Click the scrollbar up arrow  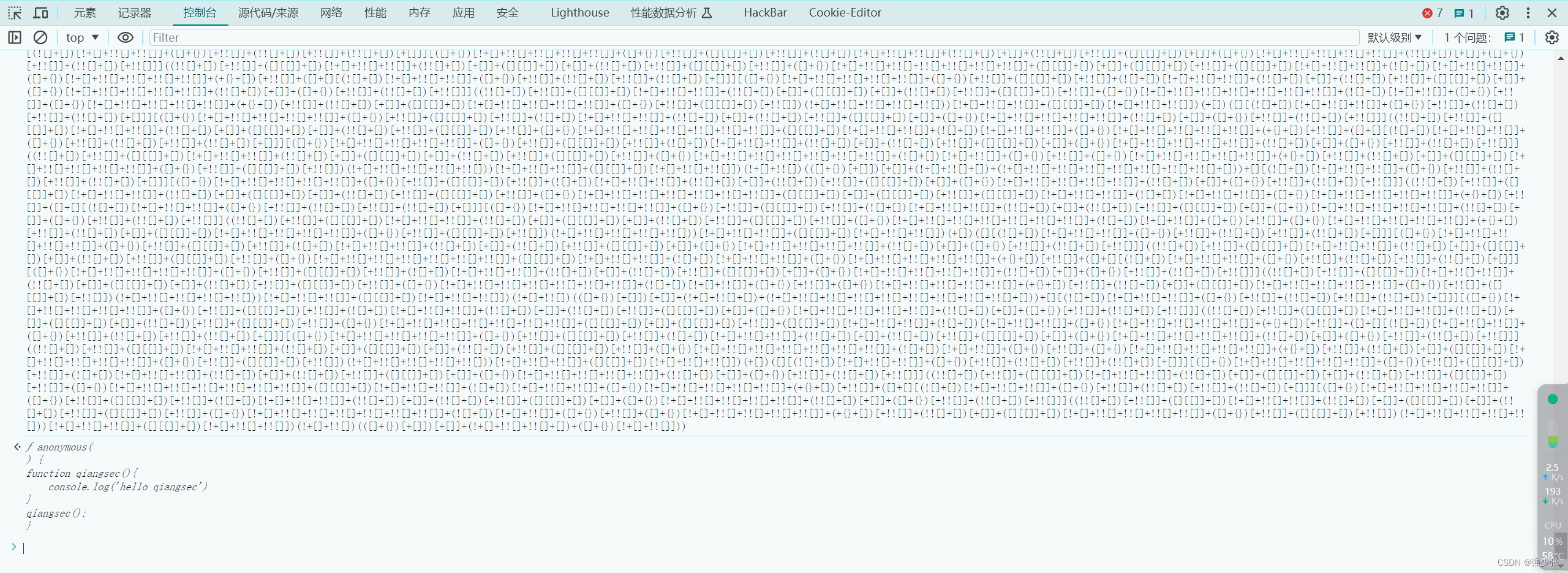click(x=1561, y=58)
